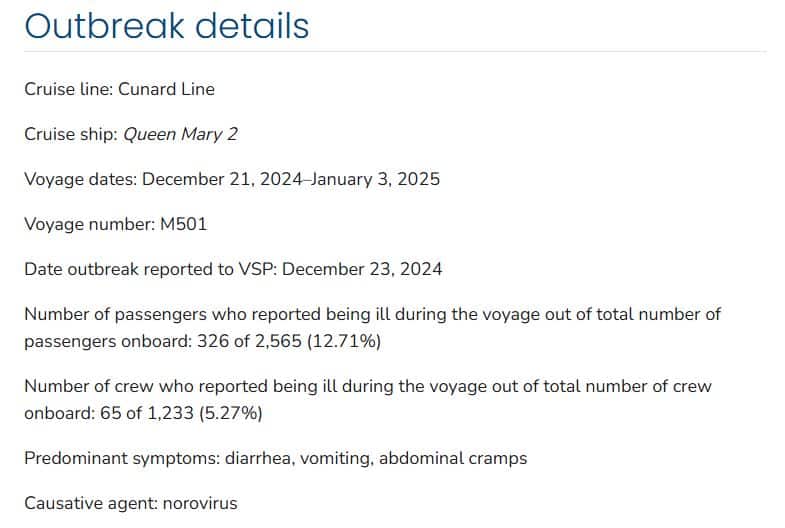The image size is (785, 528).
Task: Click the Cruise line: Cunard Line text
Action: click(x=119, y=89)
